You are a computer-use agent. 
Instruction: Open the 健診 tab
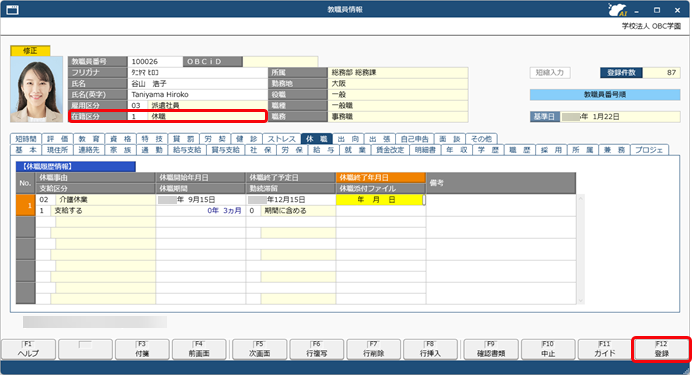246,139
